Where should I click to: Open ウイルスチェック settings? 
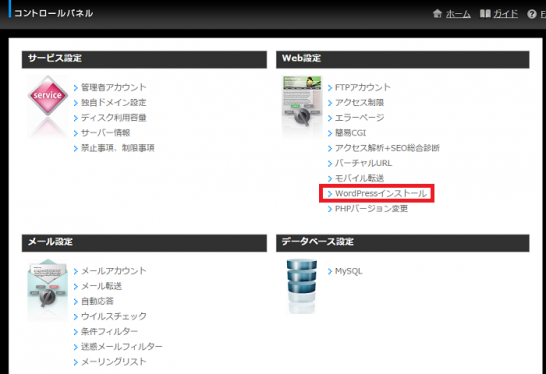pyautogui.click(x=114, y=316)
